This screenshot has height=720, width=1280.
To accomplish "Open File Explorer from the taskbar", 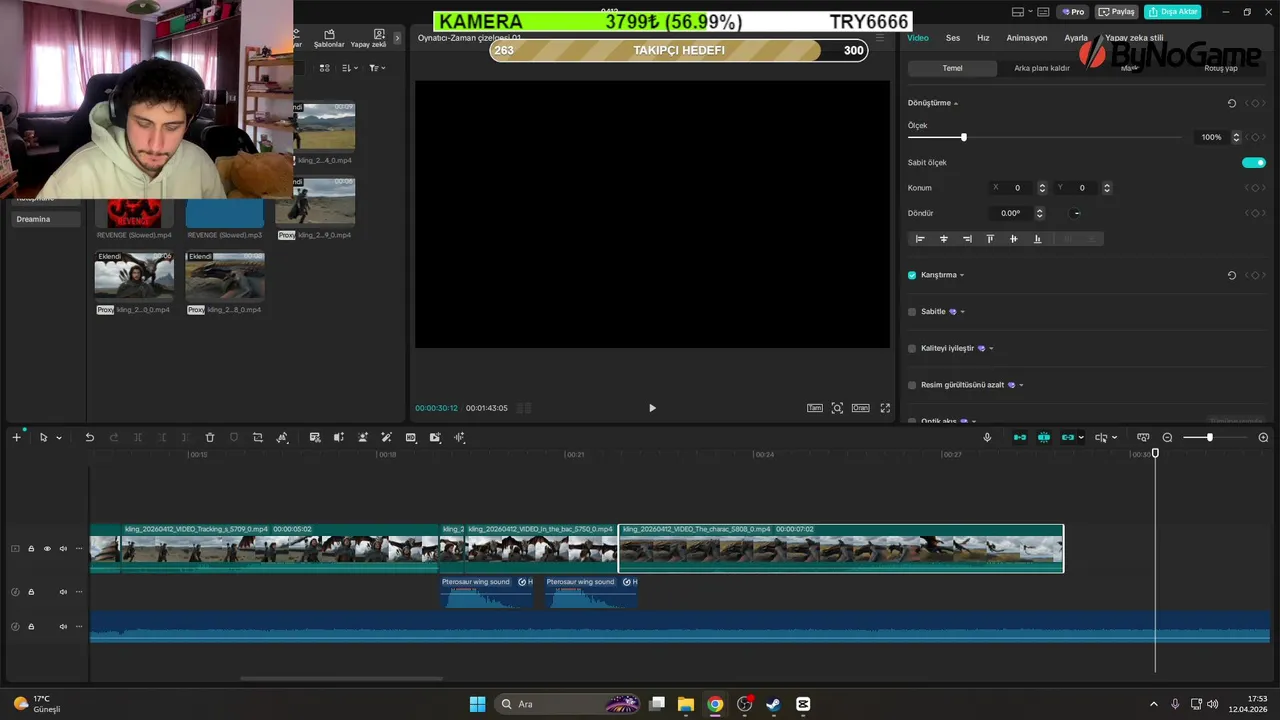I will pos(686,704).
